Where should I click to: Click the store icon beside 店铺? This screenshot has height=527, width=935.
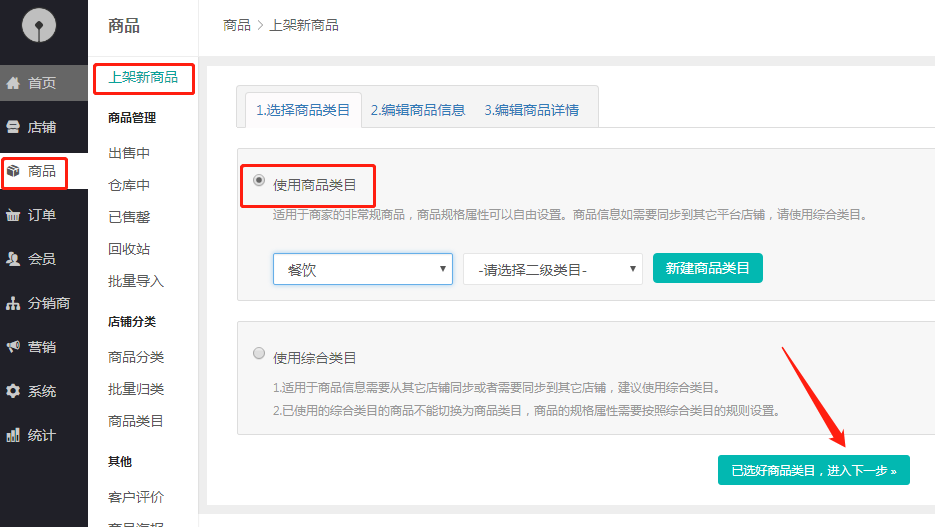click(14, 127)
